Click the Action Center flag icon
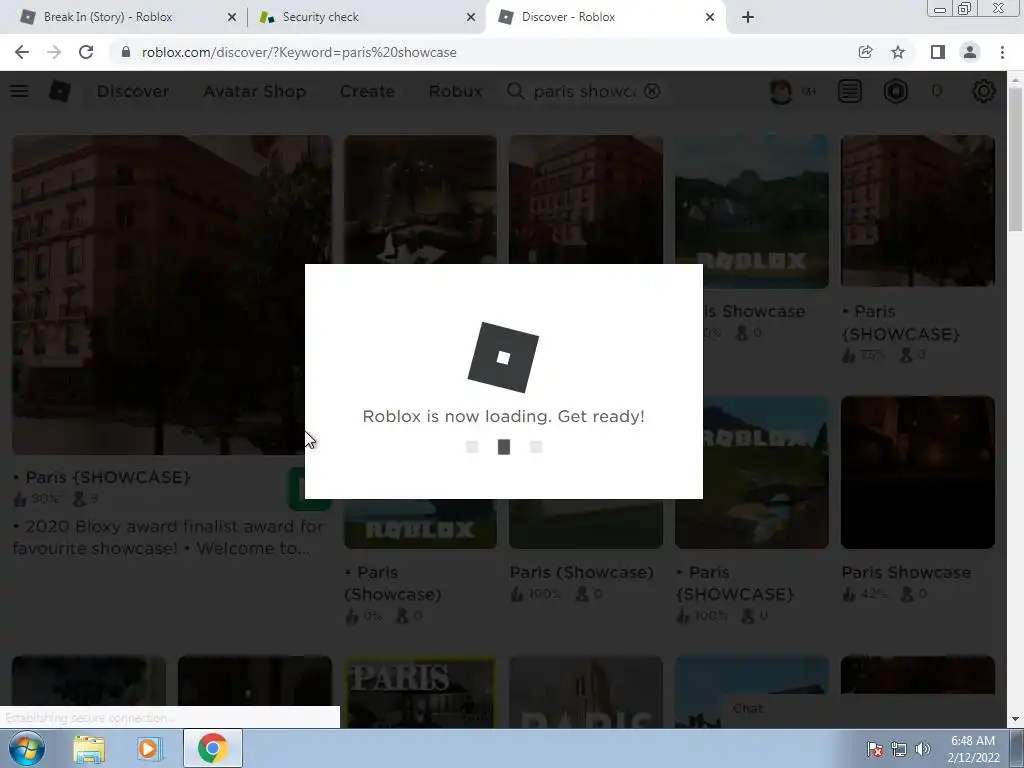 pos(875,749)
